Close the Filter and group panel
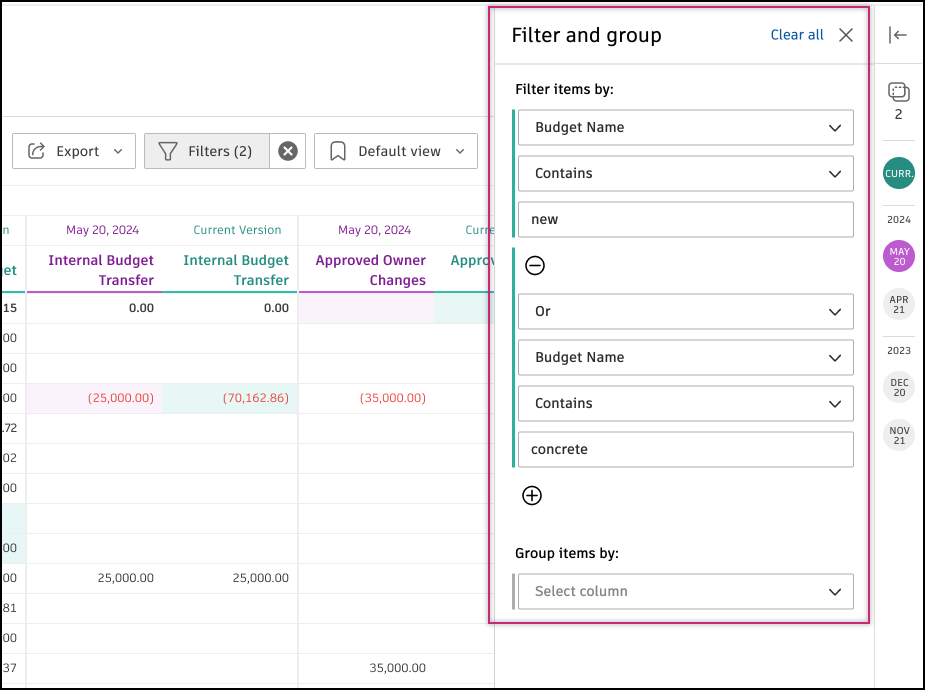Screen dimensions: 925x690 846,35
